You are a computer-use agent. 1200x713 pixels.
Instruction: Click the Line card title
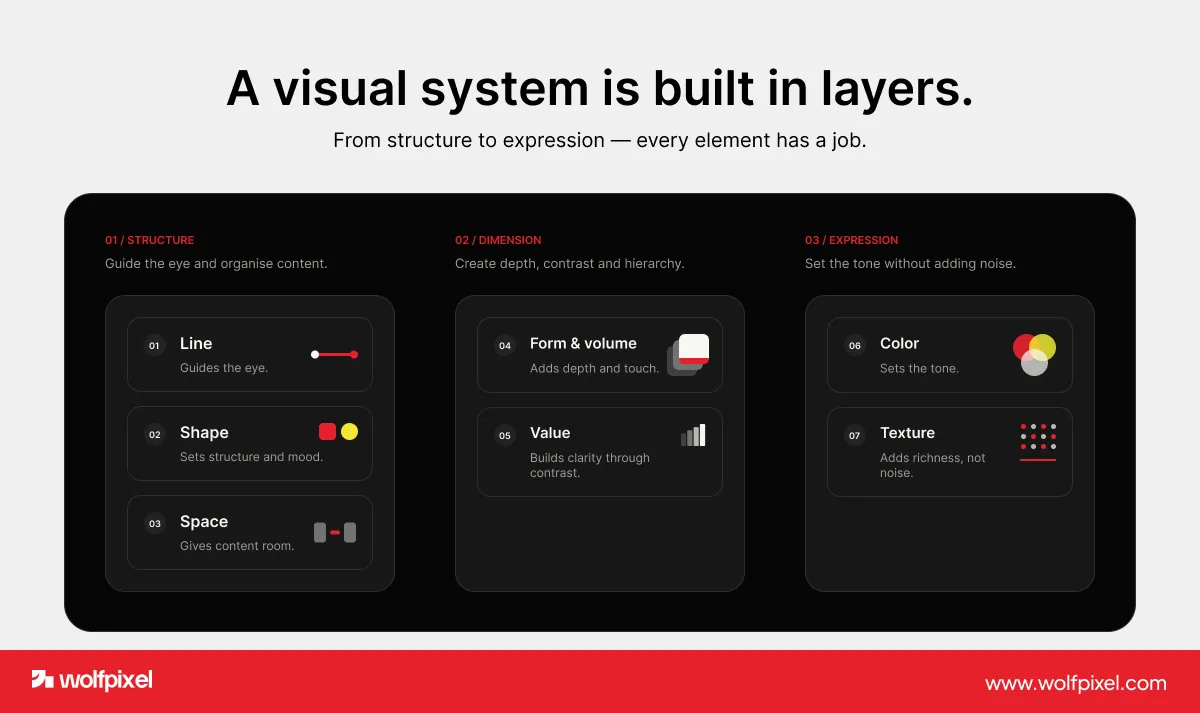tap(196, 343)
